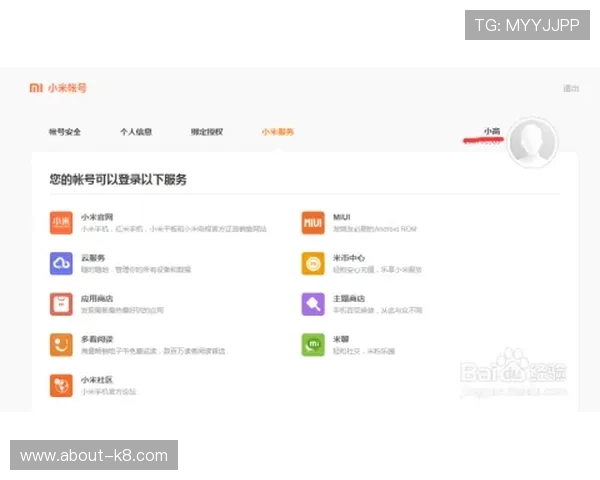Open the 小米官网 title link
Screen dimensions: 600x480
(x=97, y=217)
